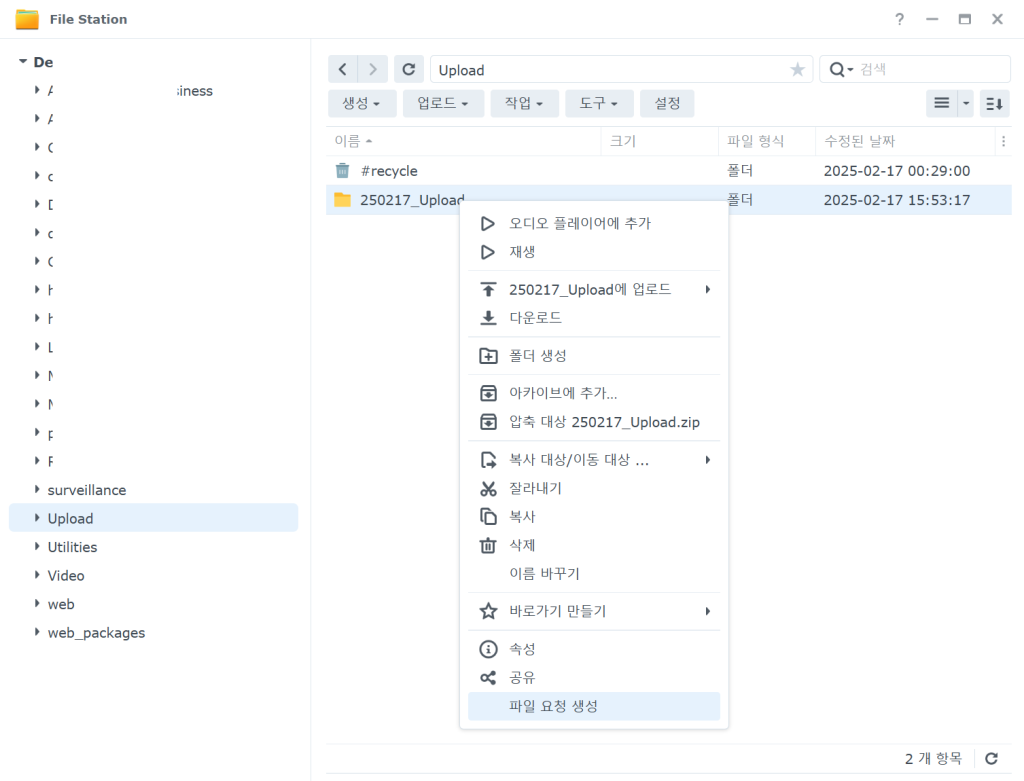
Task: Open the 생성 dropdown button
Action: 362,103
